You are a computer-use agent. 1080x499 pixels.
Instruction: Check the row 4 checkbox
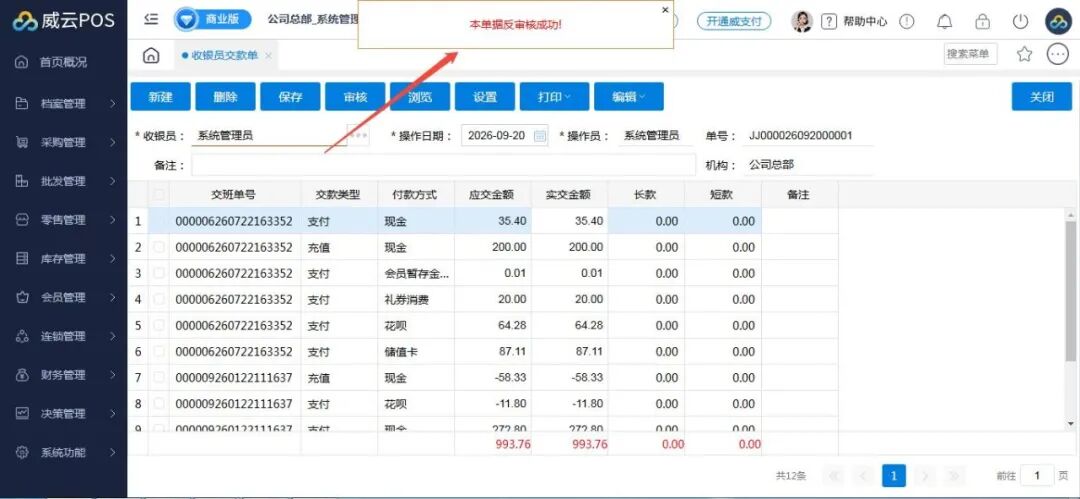[159, 299]
